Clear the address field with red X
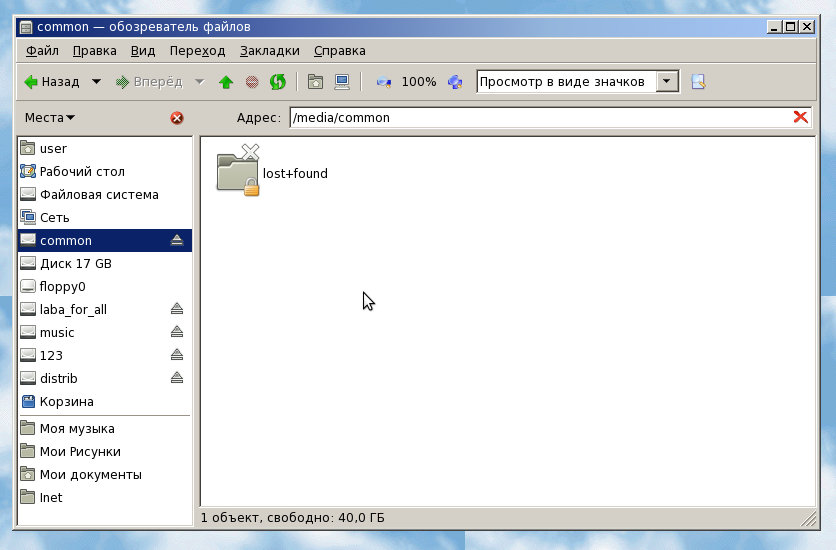Screen dimensions: 836x550 (800, 117)
